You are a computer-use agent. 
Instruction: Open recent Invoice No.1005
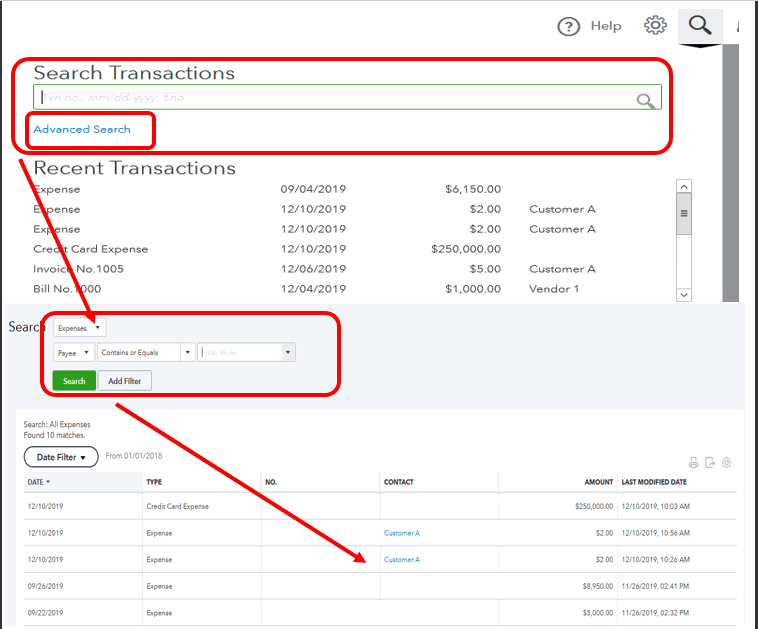78,269
